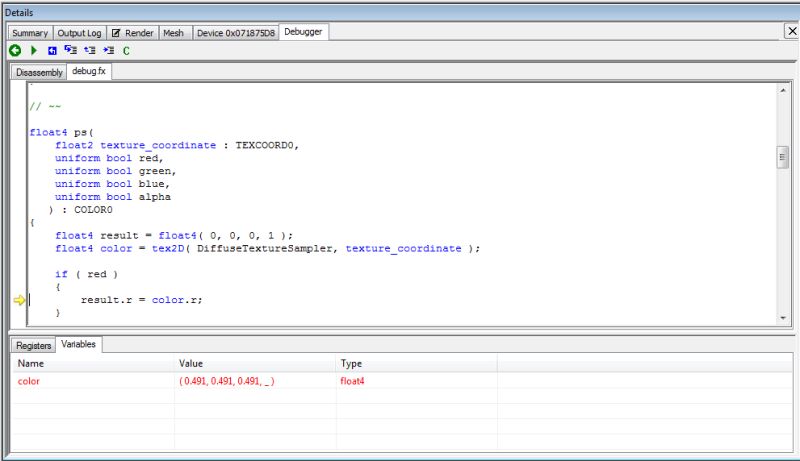
Task: Open the Device 0x071875D8 tab
Action: (236, 33)
